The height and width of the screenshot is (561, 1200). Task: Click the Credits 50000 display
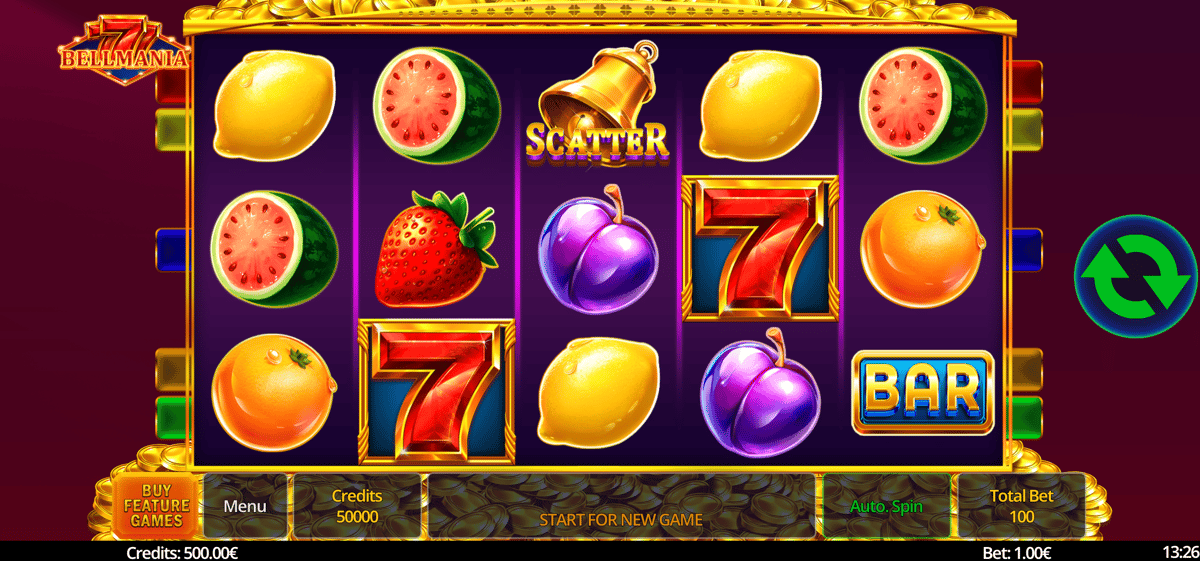357,506
